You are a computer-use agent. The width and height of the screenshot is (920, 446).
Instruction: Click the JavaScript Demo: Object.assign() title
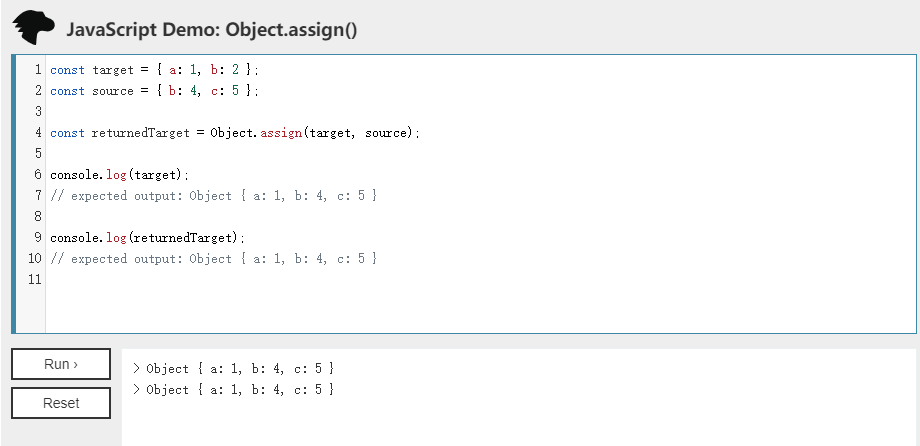[x=211, y=30]
